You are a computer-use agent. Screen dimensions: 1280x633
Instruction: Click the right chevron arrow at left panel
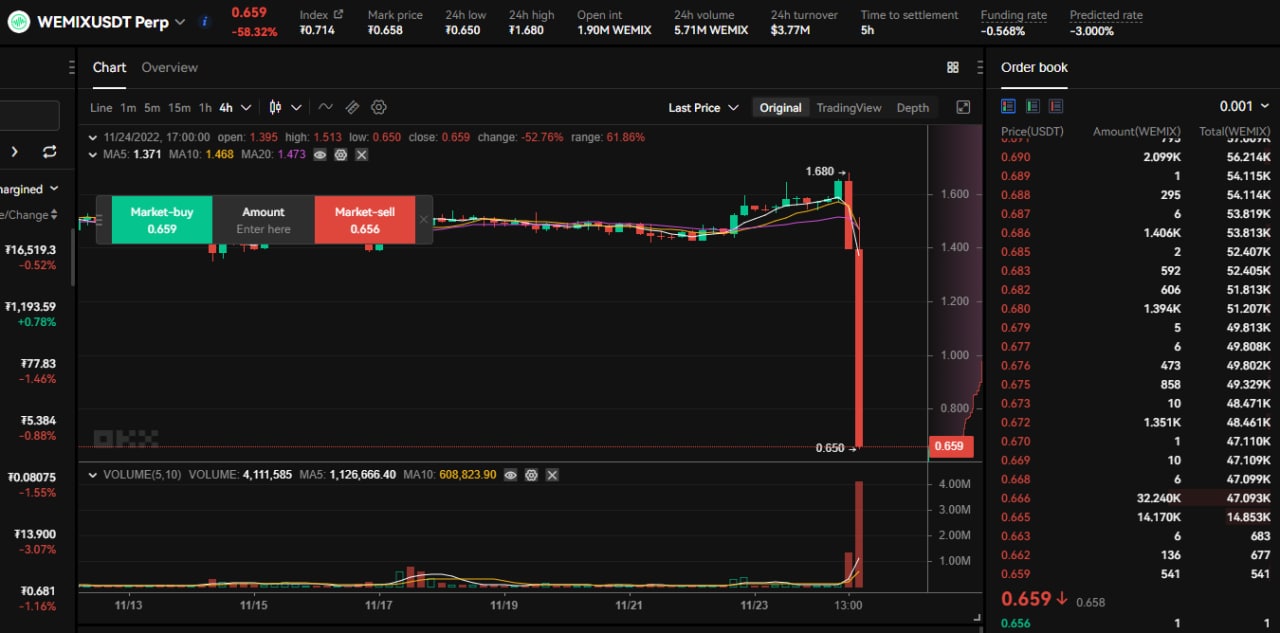click(14, 152)
